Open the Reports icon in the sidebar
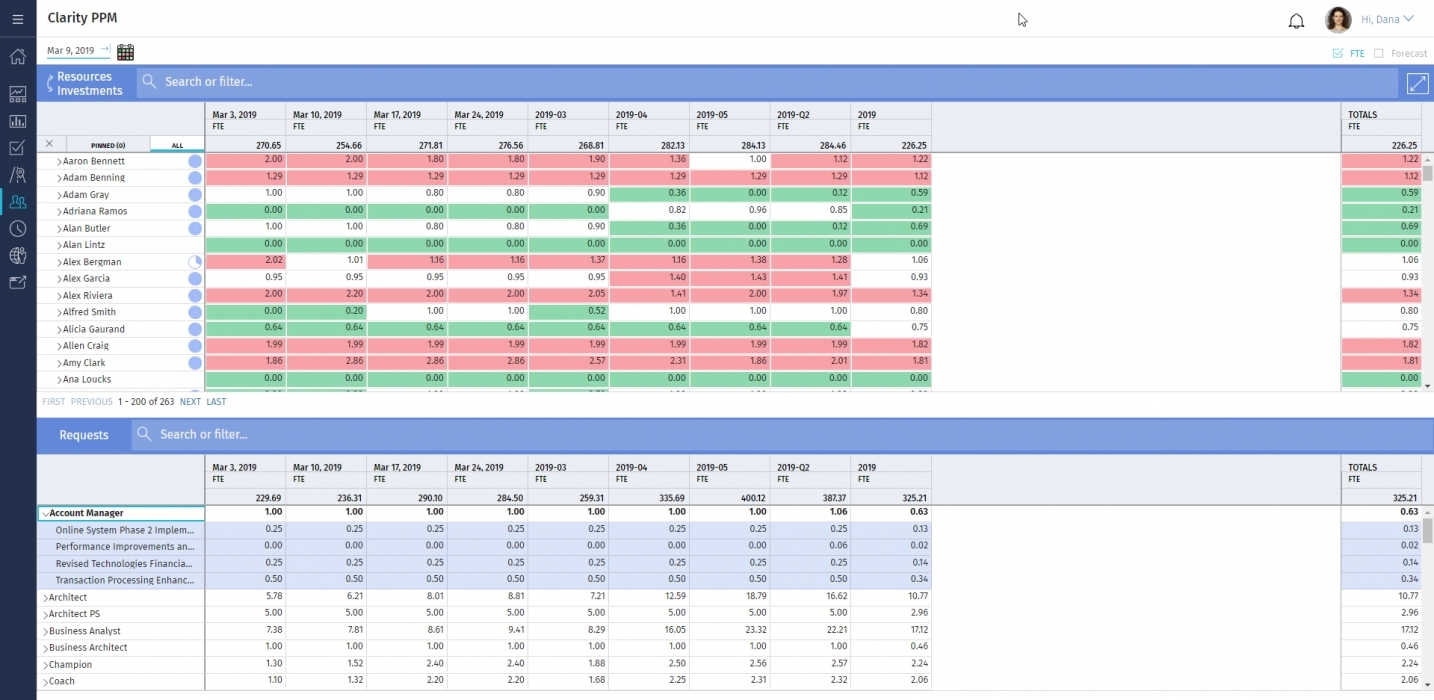 [x=17, y=121]
